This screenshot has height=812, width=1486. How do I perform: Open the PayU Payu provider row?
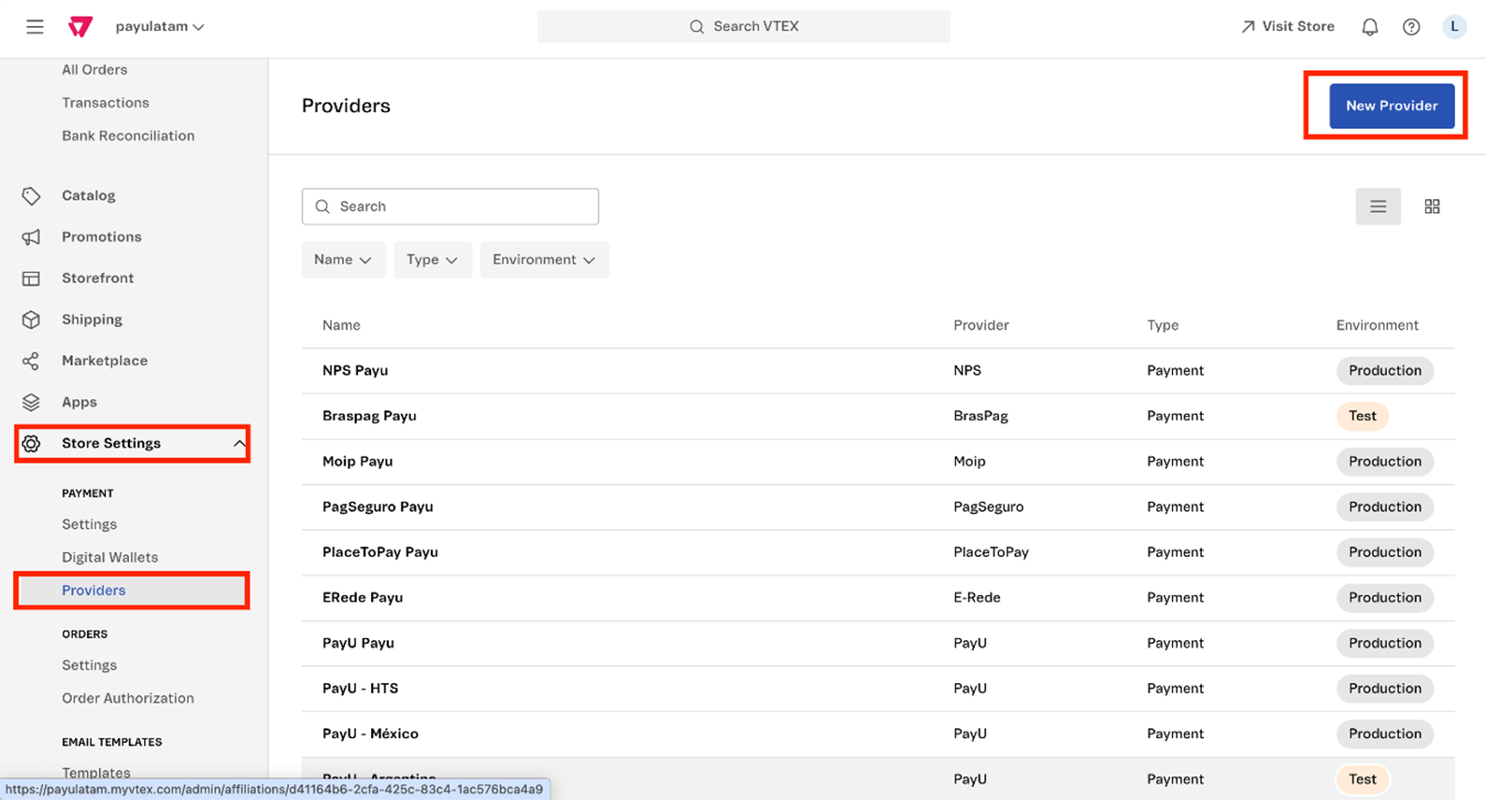pyautogui.click(x=878, y=643)
